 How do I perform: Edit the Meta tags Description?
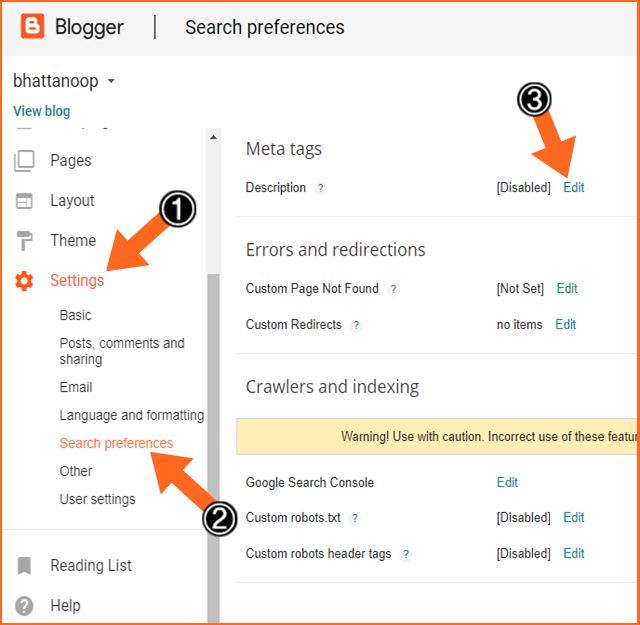[x=574, y=187]
